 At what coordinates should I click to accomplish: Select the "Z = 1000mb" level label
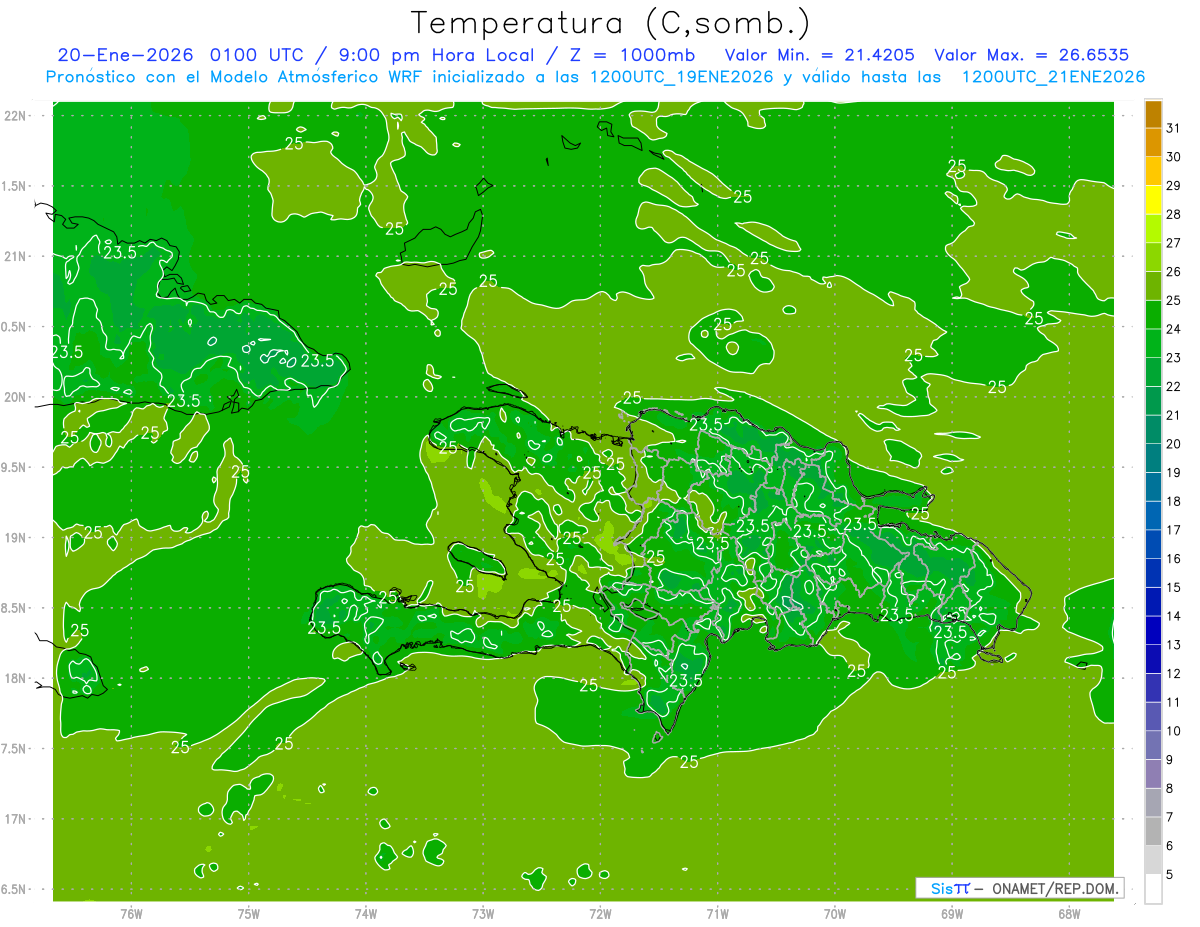626,55
